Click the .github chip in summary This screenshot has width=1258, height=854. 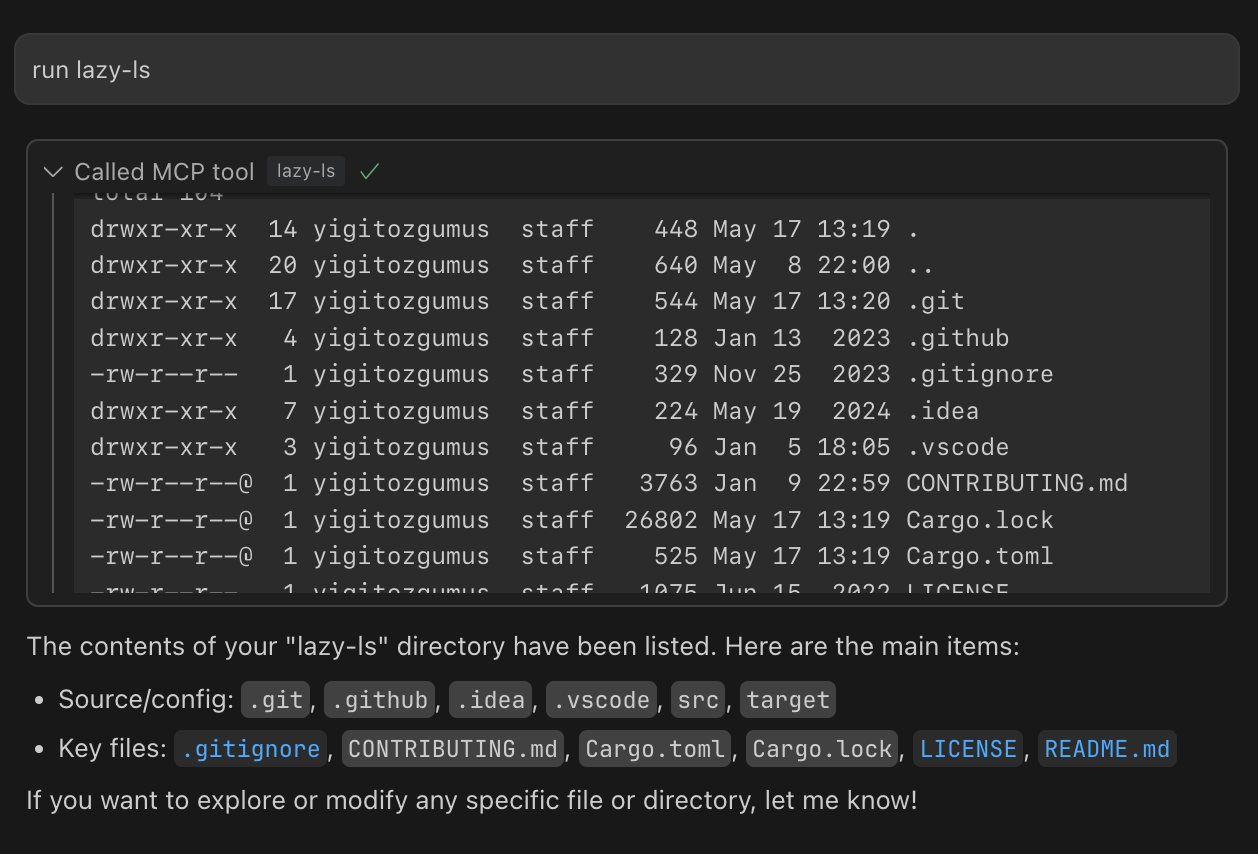[380, 700]
